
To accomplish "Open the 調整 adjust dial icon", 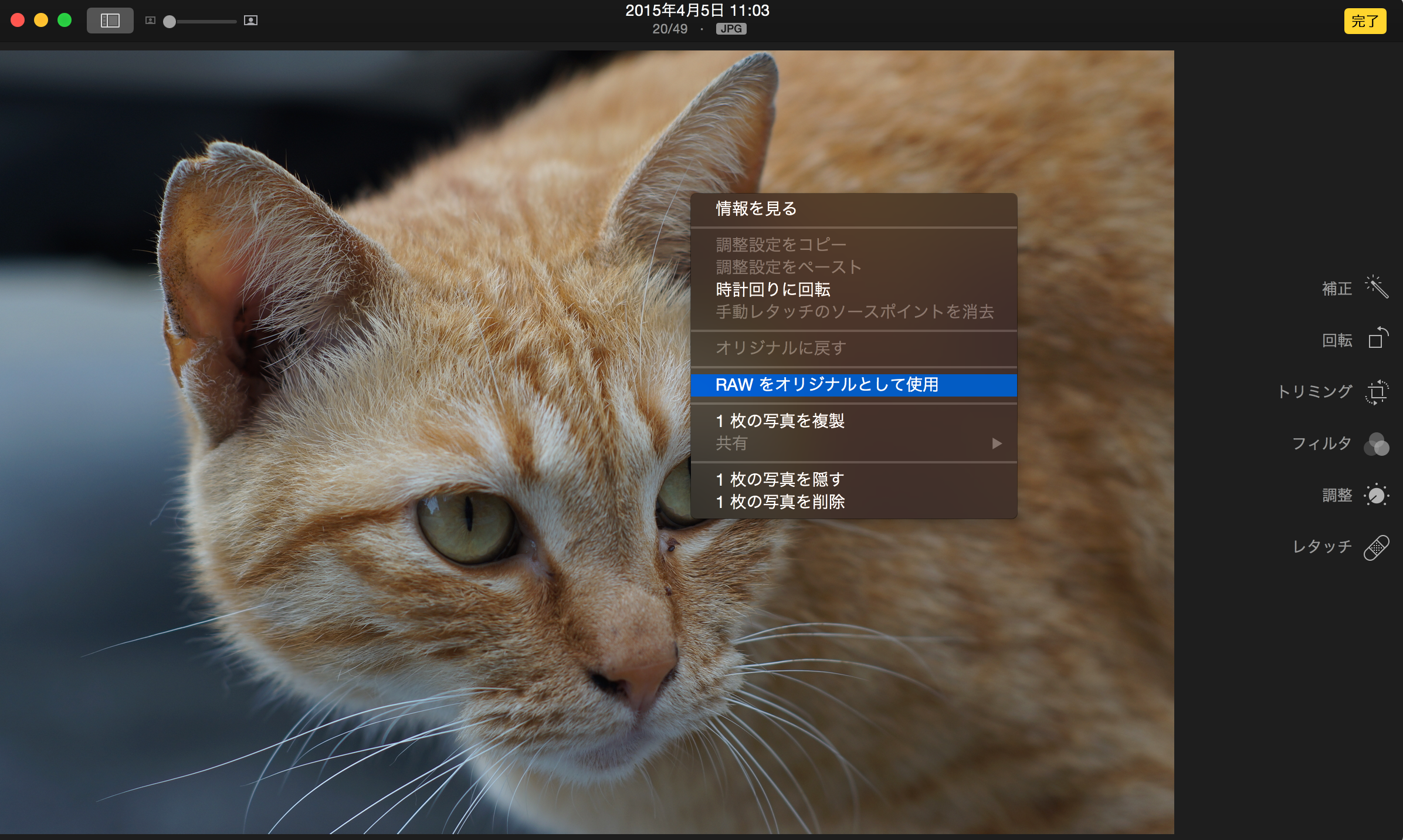I will (1376, 495).
